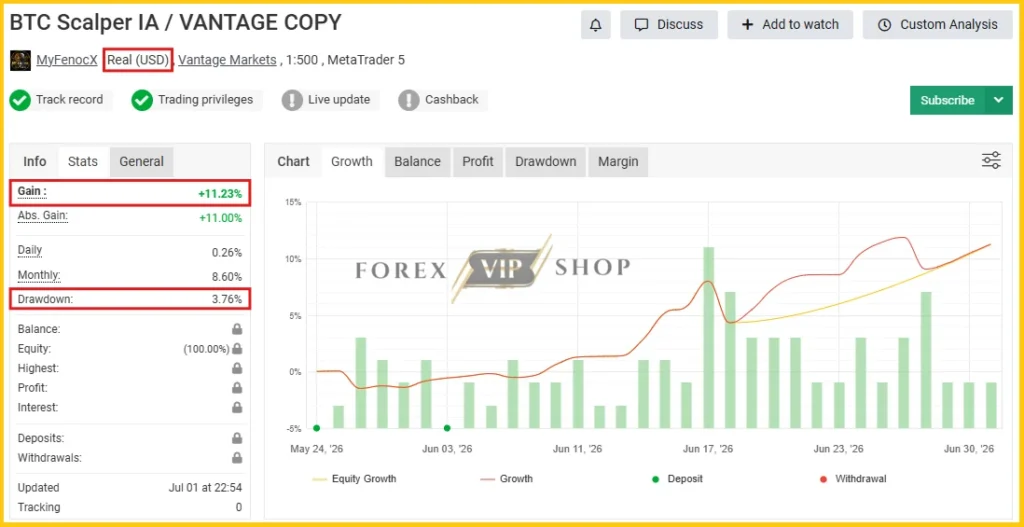This screenshot has height=527, width=1024.
Task: Select the Drawdown chart tab
Action: 545,161
